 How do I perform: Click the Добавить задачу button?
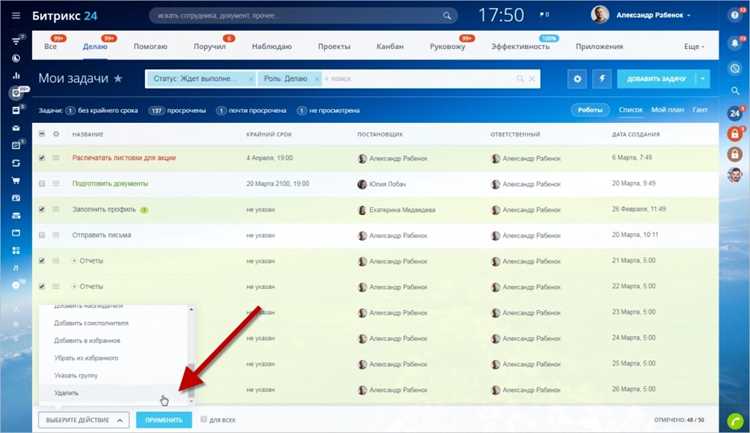click(657, 79)
